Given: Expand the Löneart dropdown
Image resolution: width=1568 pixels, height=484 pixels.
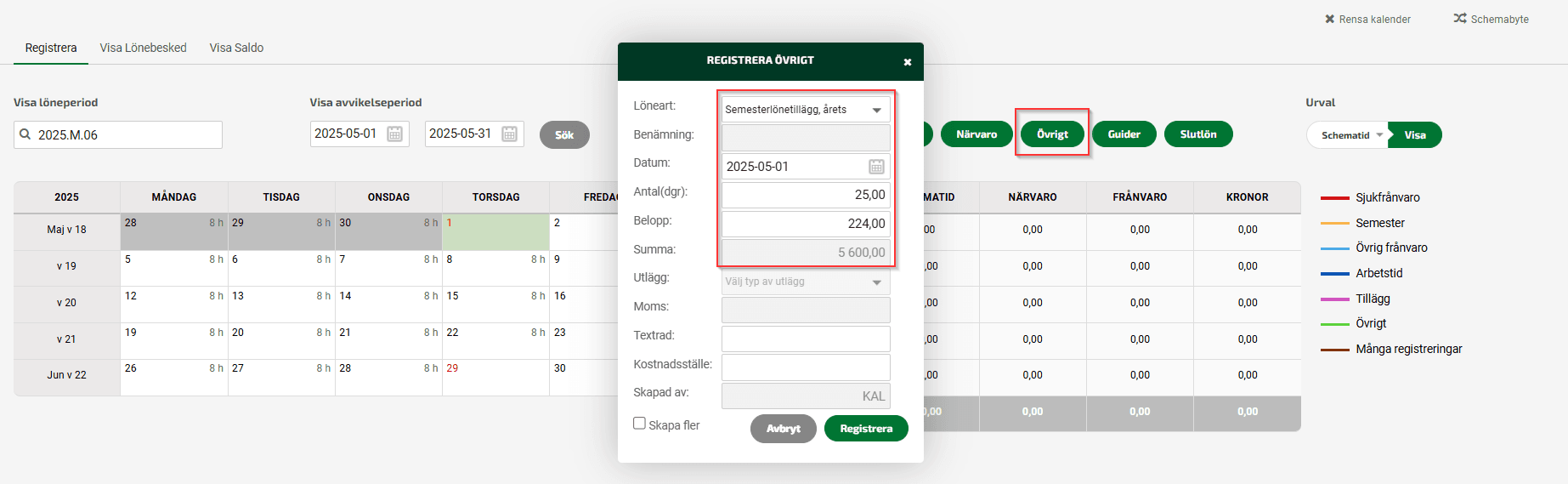Looking at the screenshot, I should [876, 110].
